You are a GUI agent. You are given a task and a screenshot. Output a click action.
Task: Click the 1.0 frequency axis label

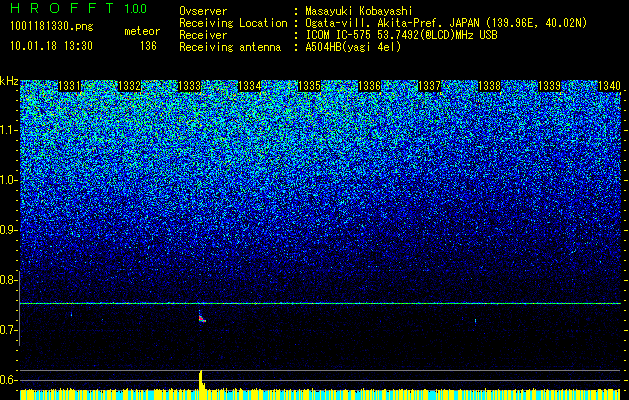click(x=9, y=180)
